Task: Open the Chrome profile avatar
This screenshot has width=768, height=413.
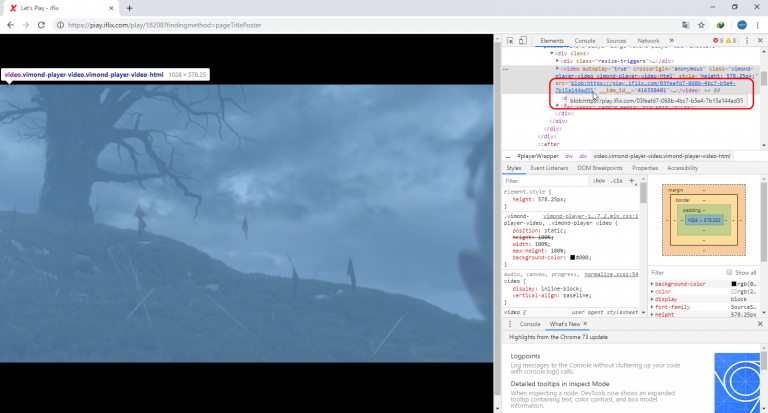Action: click(x=742, y=25)
